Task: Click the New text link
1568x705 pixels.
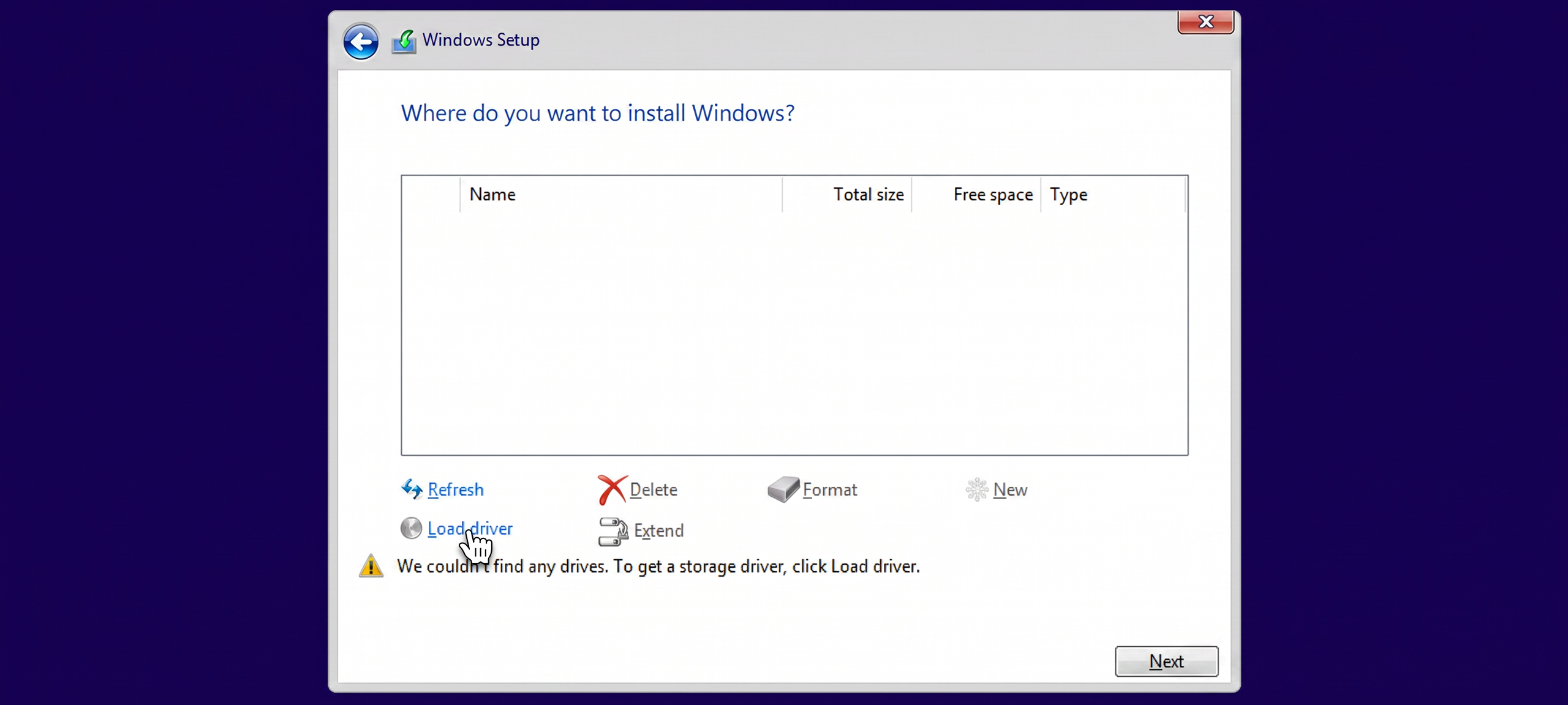Action: click(1011, 489)
